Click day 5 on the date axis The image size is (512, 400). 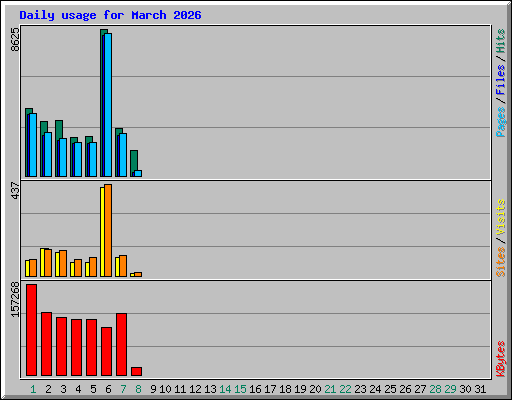coord(93,389)
